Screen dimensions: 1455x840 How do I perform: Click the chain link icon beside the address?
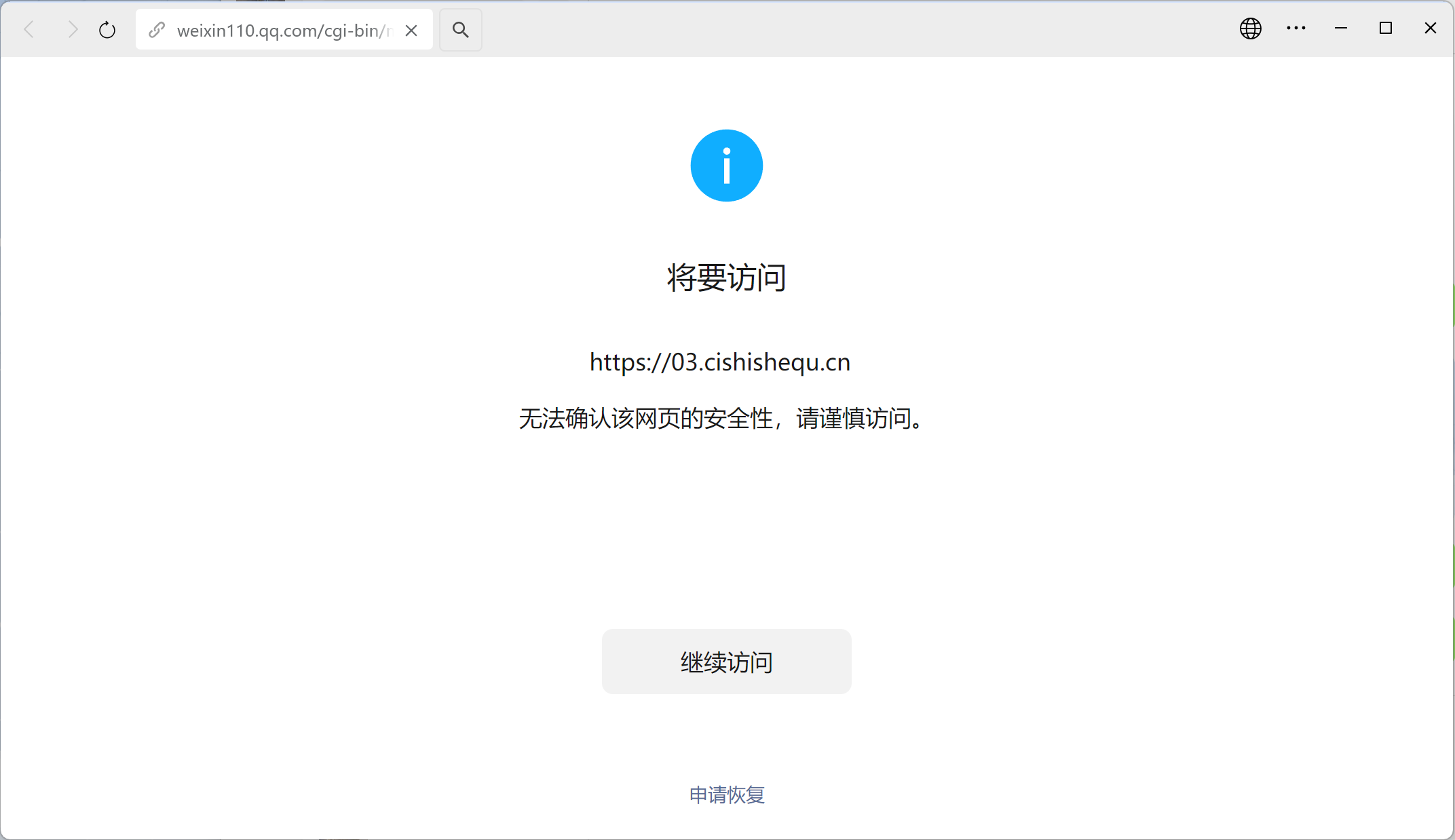coord(157,30)
